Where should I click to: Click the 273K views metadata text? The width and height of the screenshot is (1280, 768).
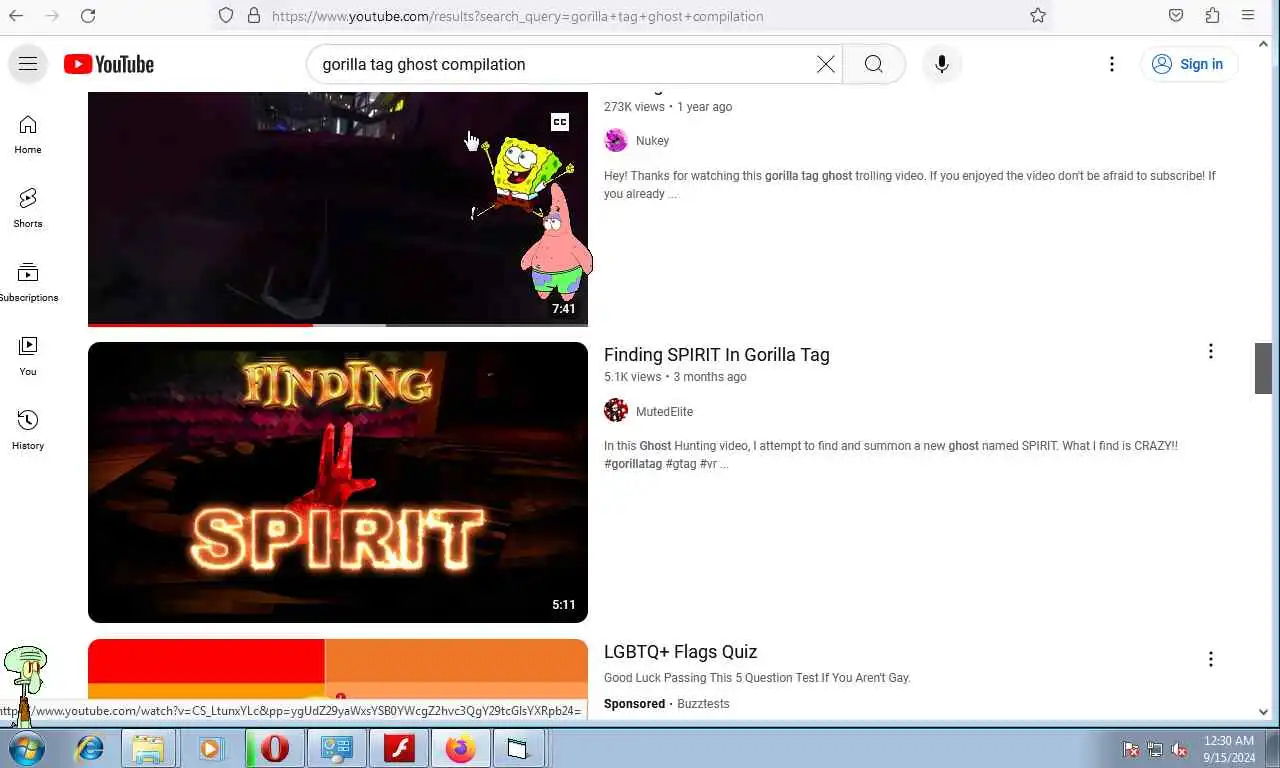pos(634,107)
